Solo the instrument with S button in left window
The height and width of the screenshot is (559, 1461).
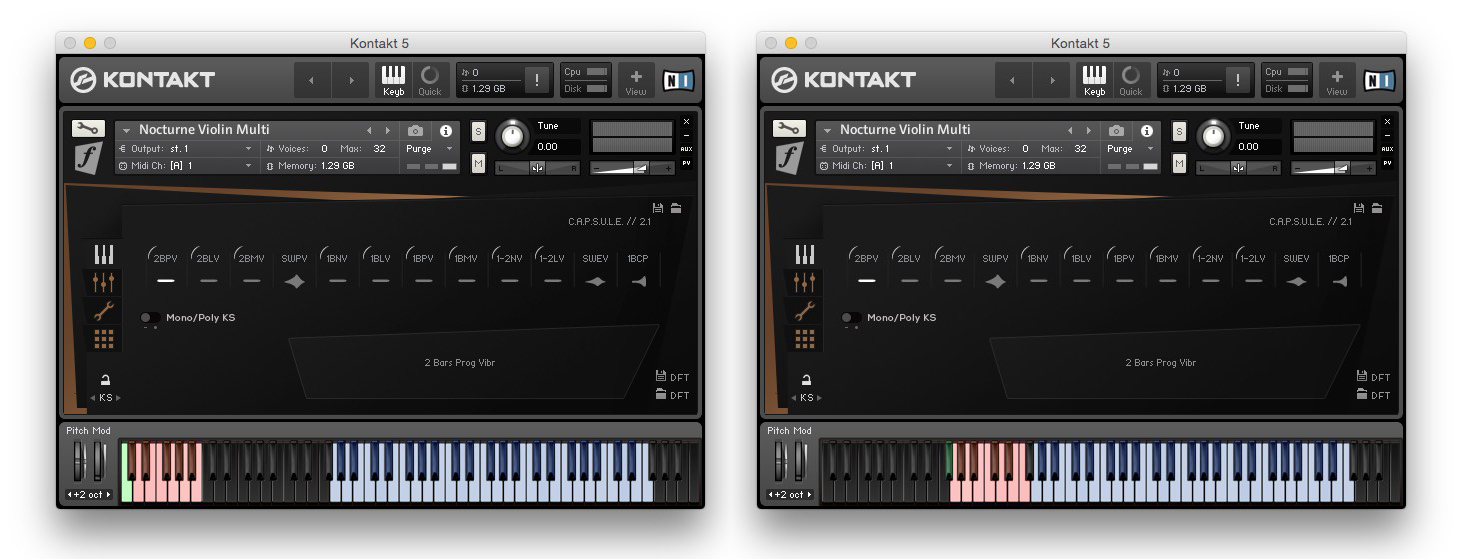coord(478,131)
